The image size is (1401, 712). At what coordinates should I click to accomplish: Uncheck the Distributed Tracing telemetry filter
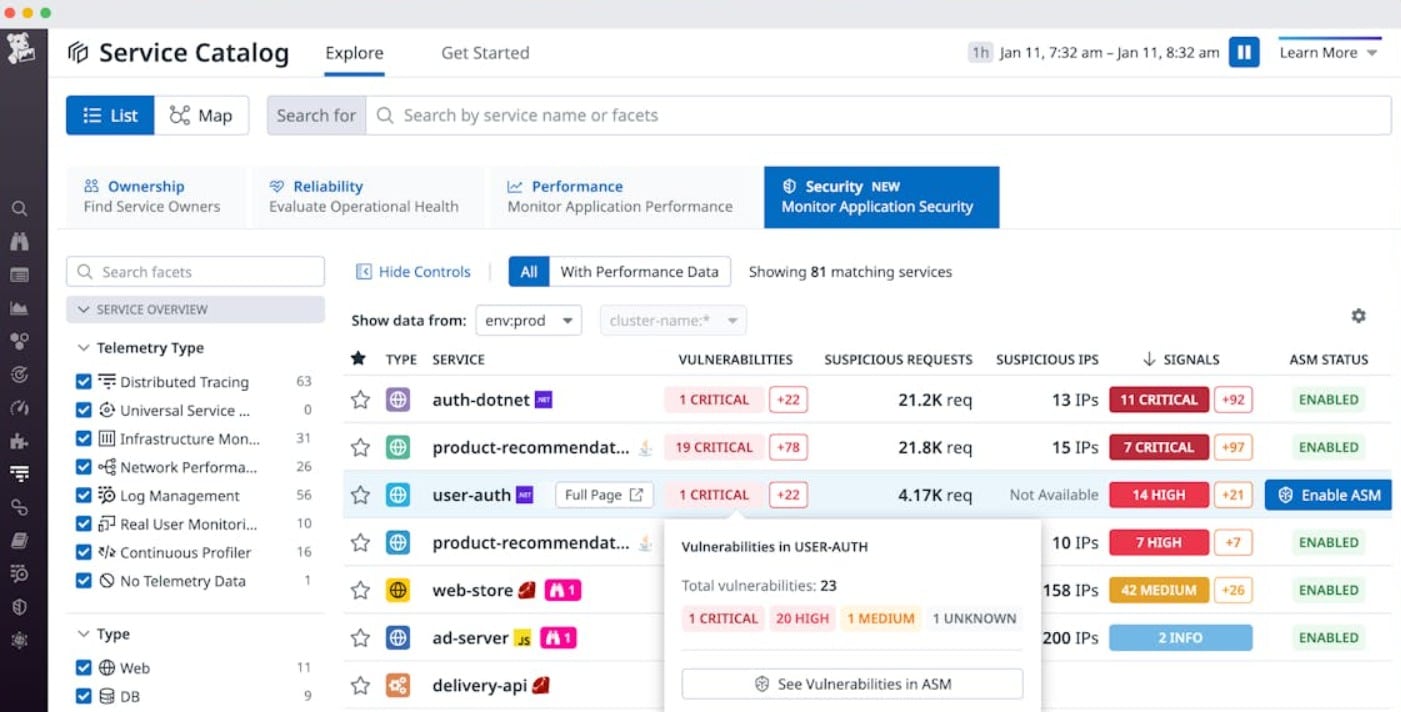[84, 381]
